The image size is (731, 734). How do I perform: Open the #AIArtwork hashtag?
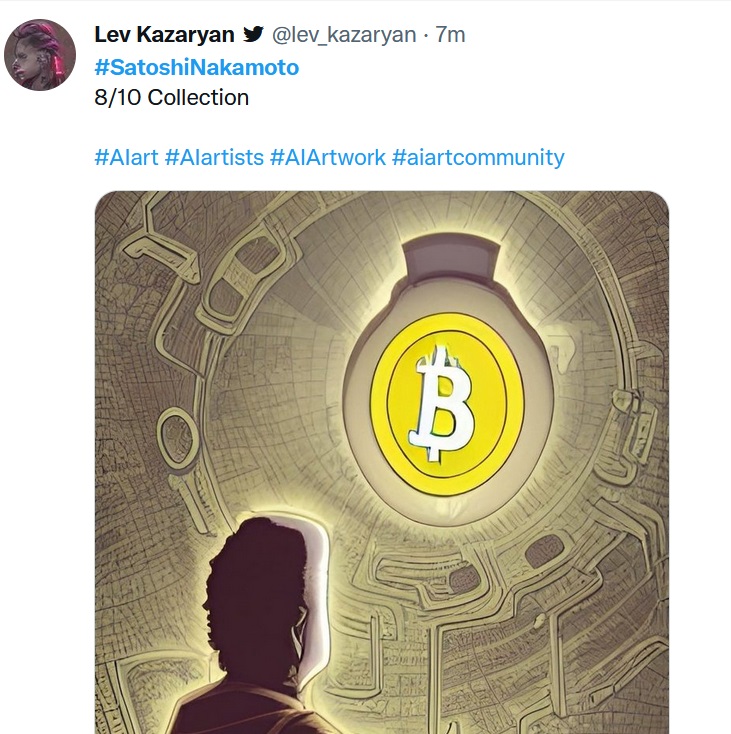point(328,157)
